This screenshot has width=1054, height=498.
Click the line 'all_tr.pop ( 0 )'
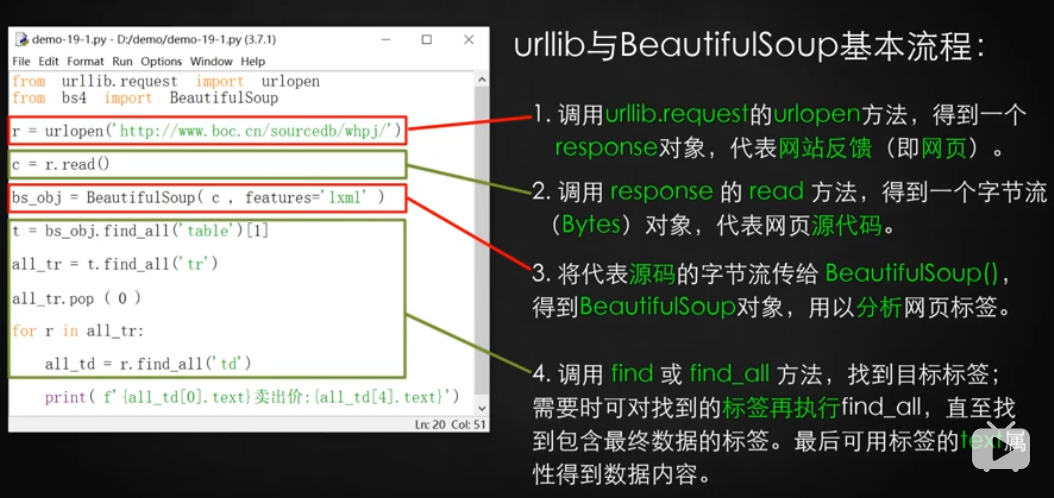(x=77, y=298)
